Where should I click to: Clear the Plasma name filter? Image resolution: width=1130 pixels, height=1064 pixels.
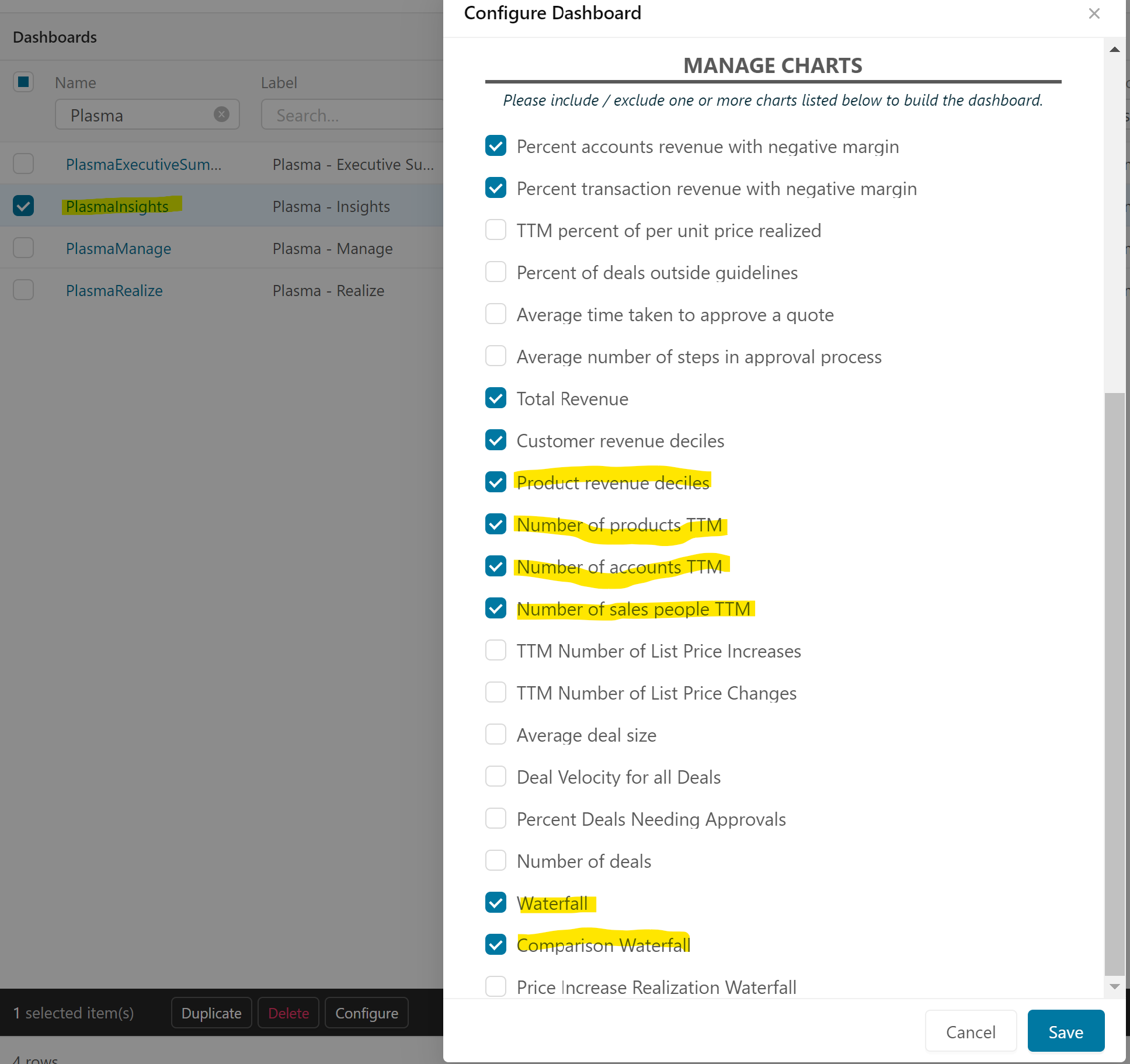coord(221,114)
